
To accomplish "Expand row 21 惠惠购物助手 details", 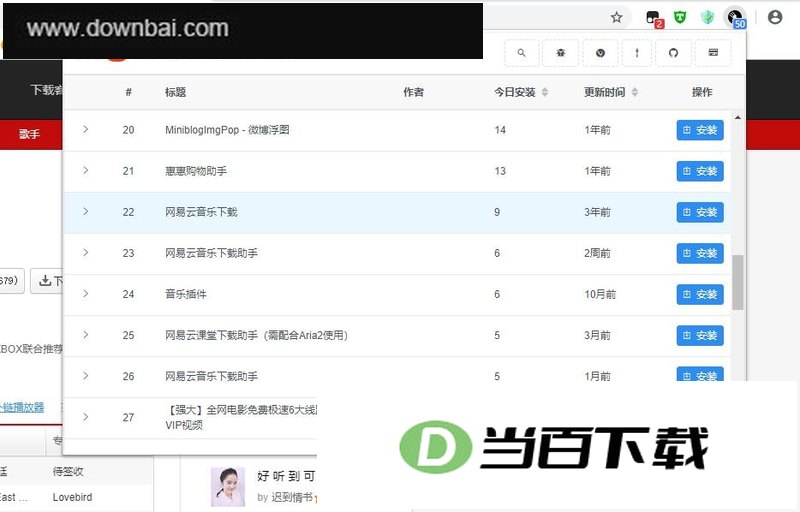I will (85, 170).
